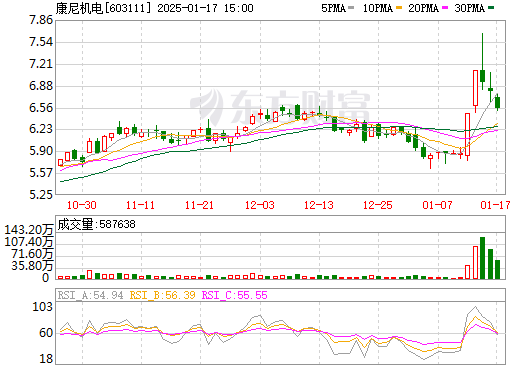520x365 pixels.
Task: Click the 30PMA legend label
Action: (x=469, y=8)
